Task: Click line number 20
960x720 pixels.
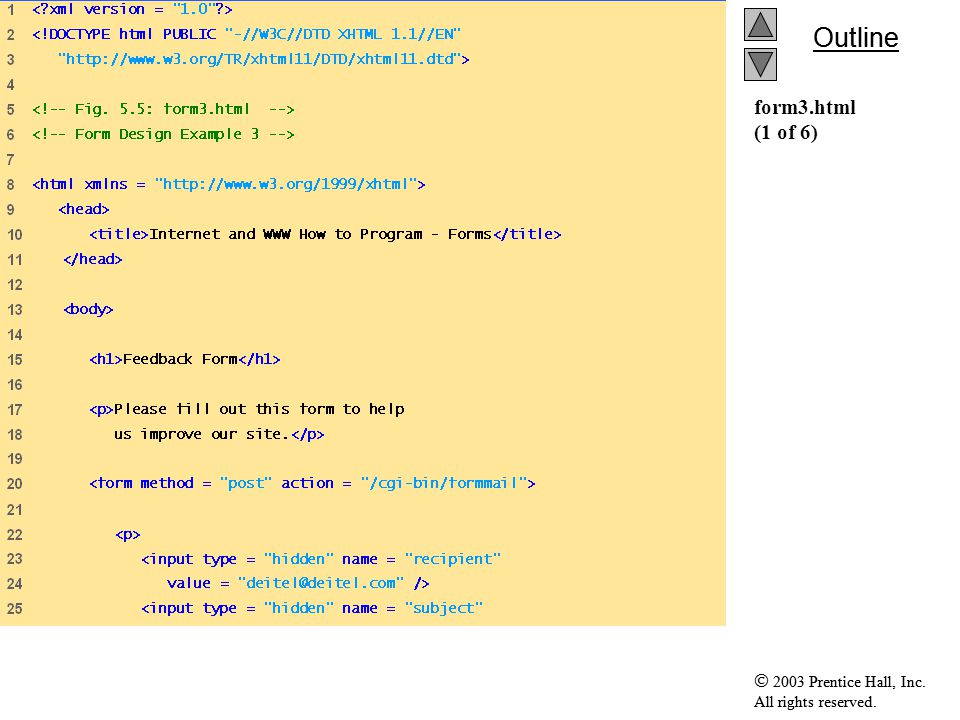Action: click(x=15, y=484)
